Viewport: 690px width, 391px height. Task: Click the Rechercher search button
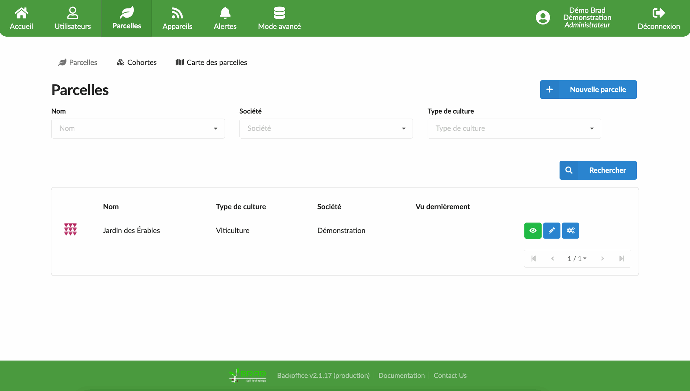point(598,170)
